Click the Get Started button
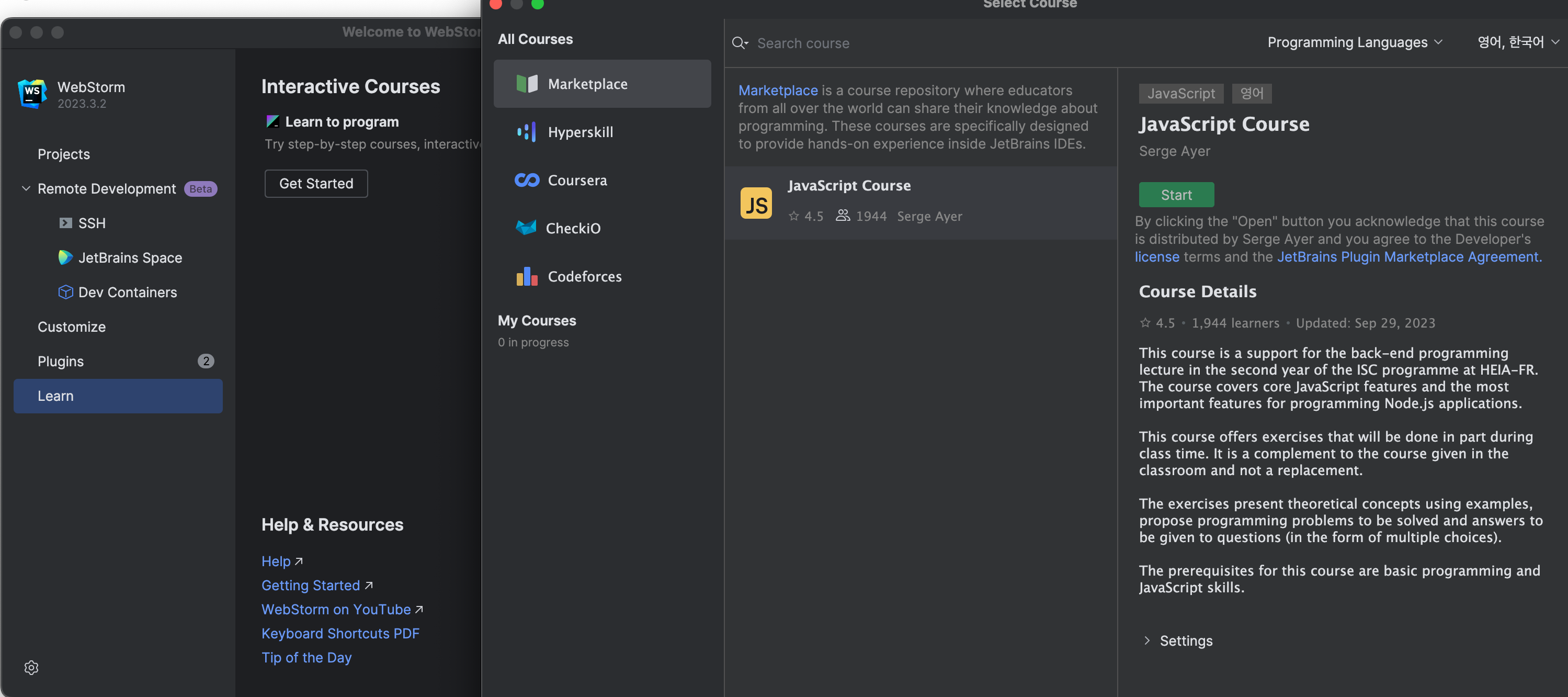Viewport: 1568px width, 697px height. tap(316, 183)
